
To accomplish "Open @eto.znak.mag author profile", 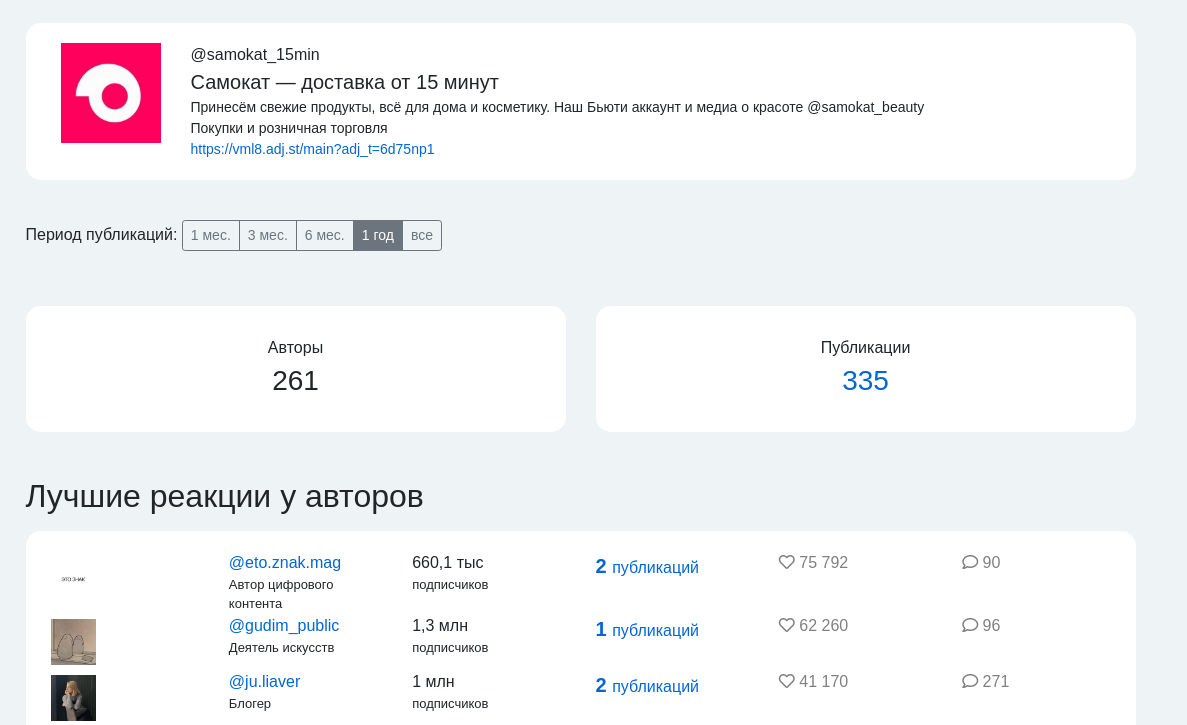I will pos(285,562).
